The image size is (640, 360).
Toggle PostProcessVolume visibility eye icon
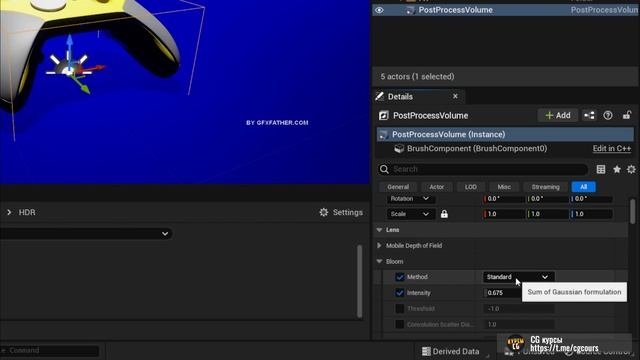pos(379,10)
